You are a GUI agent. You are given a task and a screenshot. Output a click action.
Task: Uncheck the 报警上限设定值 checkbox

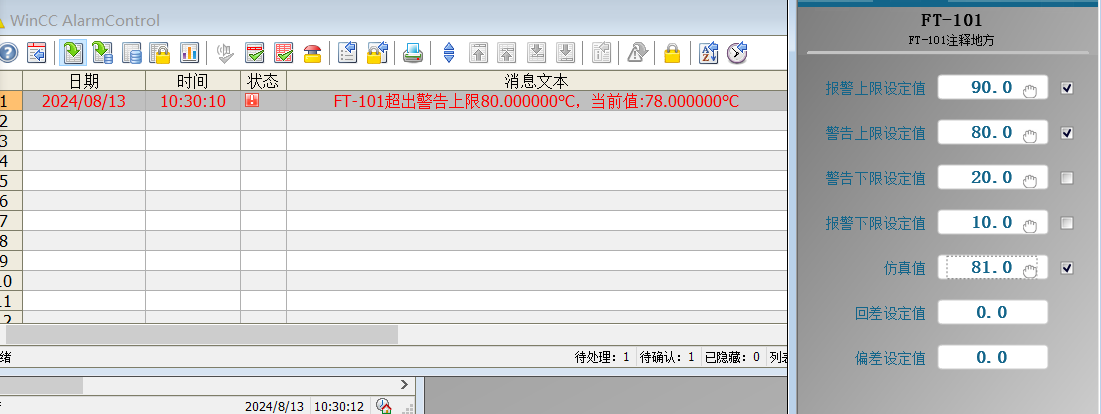1067,88
